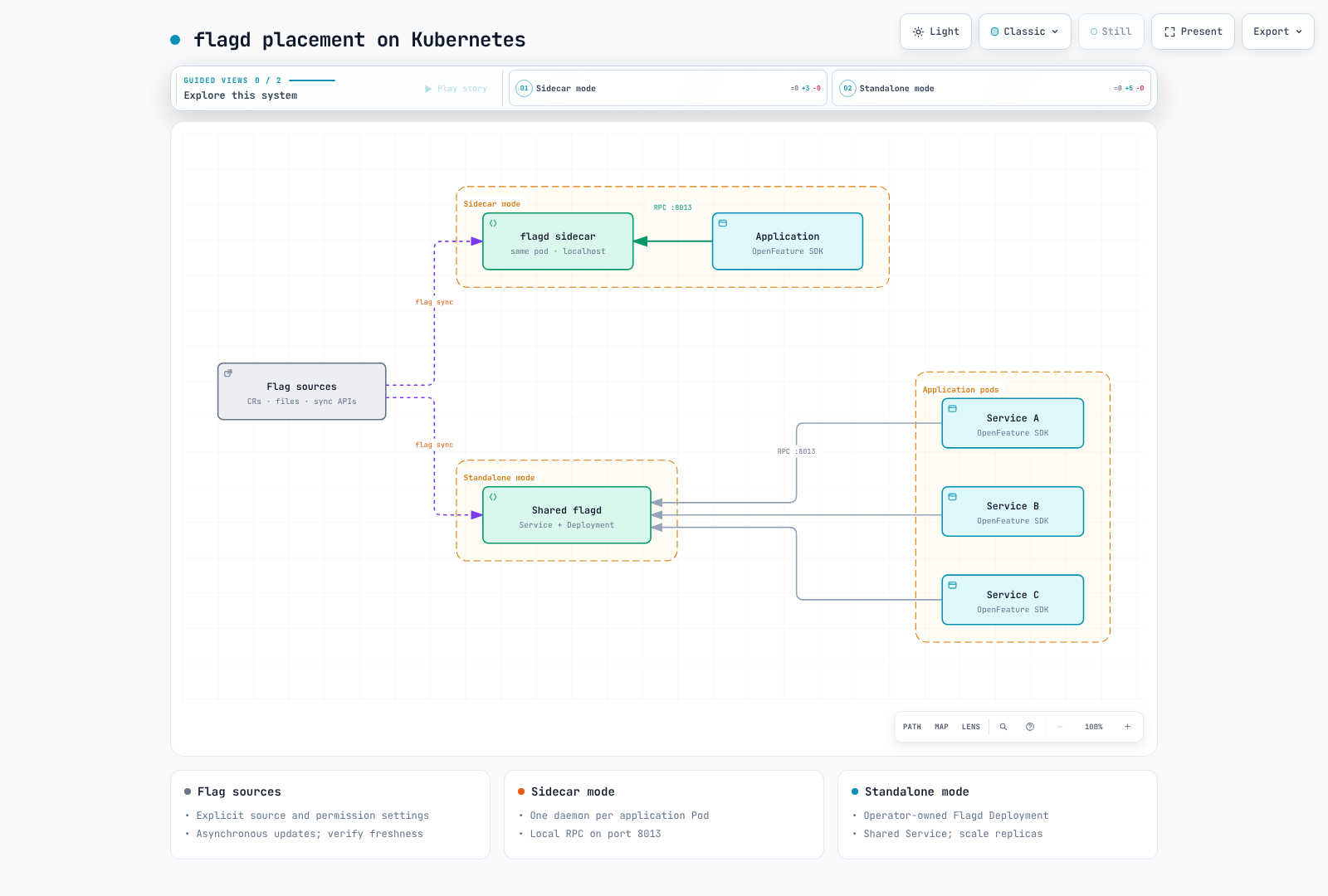Activate the MAP tool
1328x896 pixels.
coord(941,727)
